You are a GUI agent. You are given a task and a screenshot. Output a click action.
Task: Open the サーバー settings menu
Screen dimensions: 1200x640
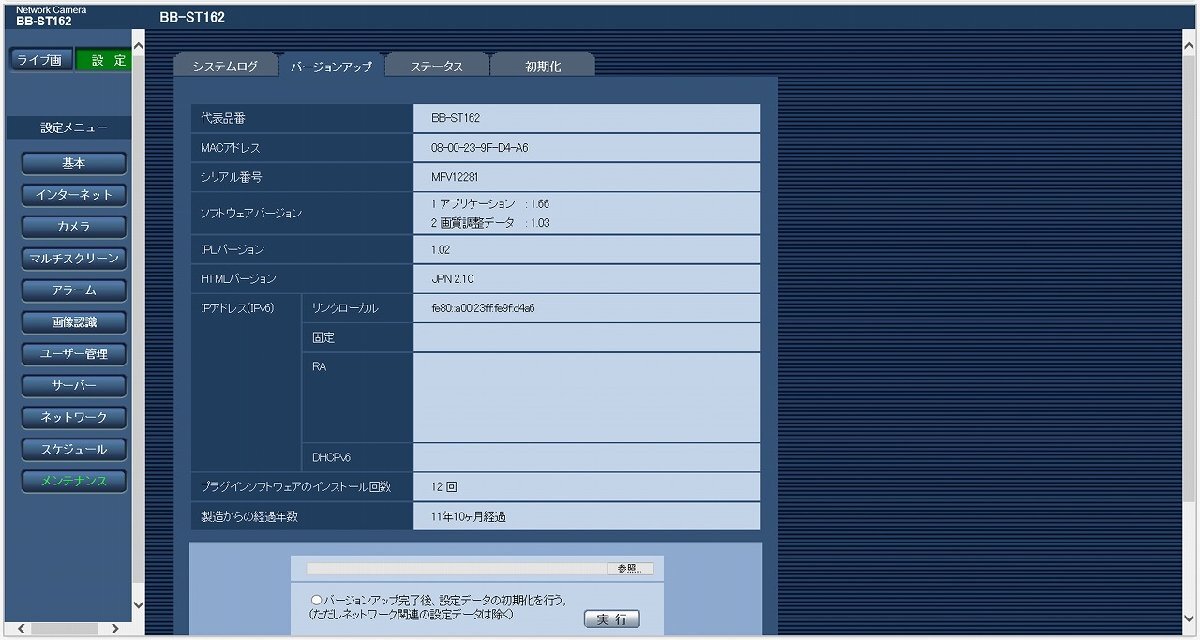pos(75,386)
